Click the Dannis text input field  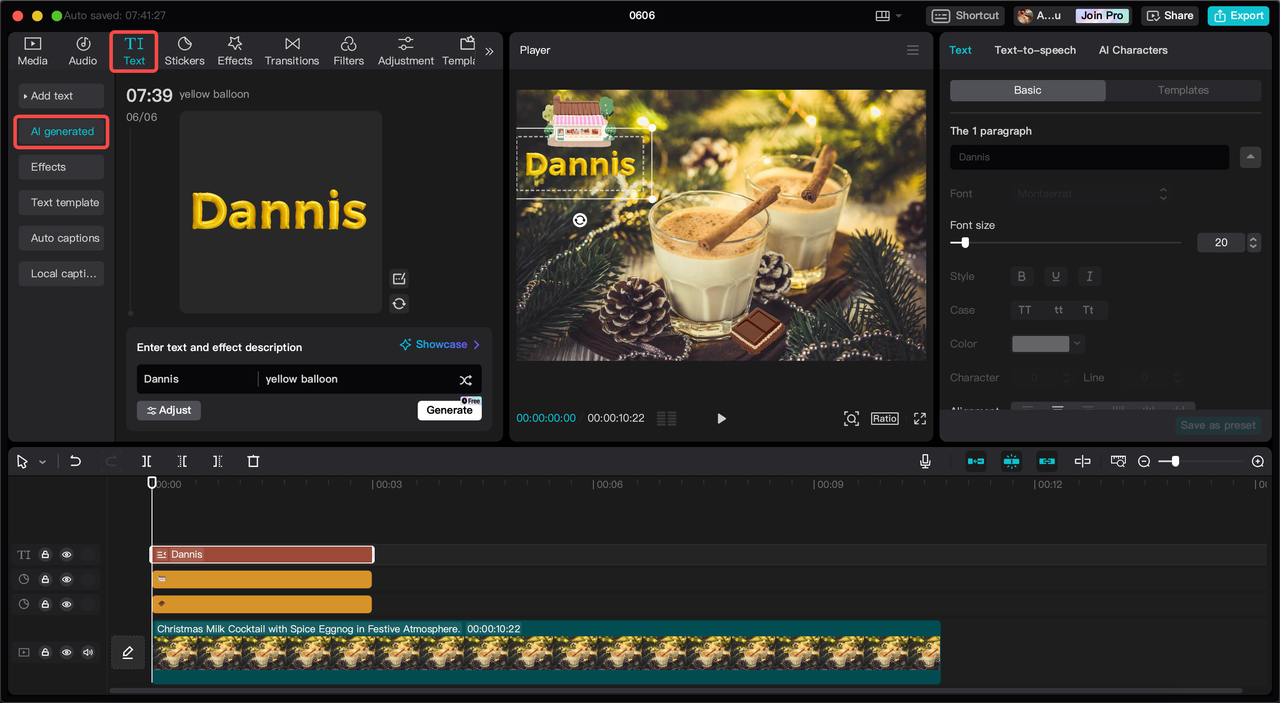pyautogui.click(x=197, y=379)
